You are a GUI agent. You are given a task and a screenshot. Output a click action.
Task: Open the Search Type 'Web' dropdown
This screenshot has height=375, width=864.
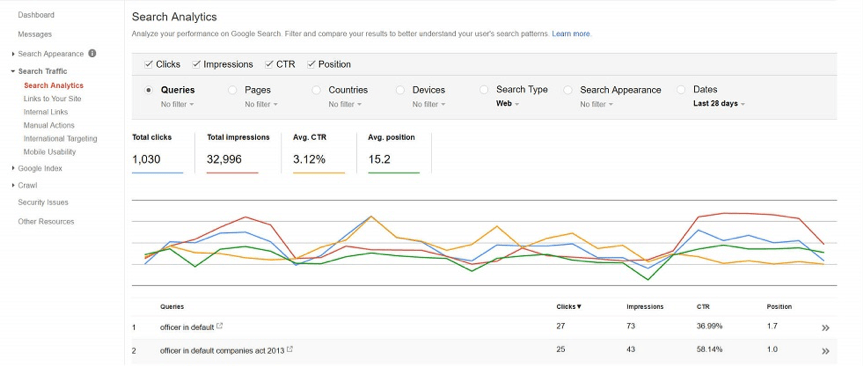coord(507,104)
